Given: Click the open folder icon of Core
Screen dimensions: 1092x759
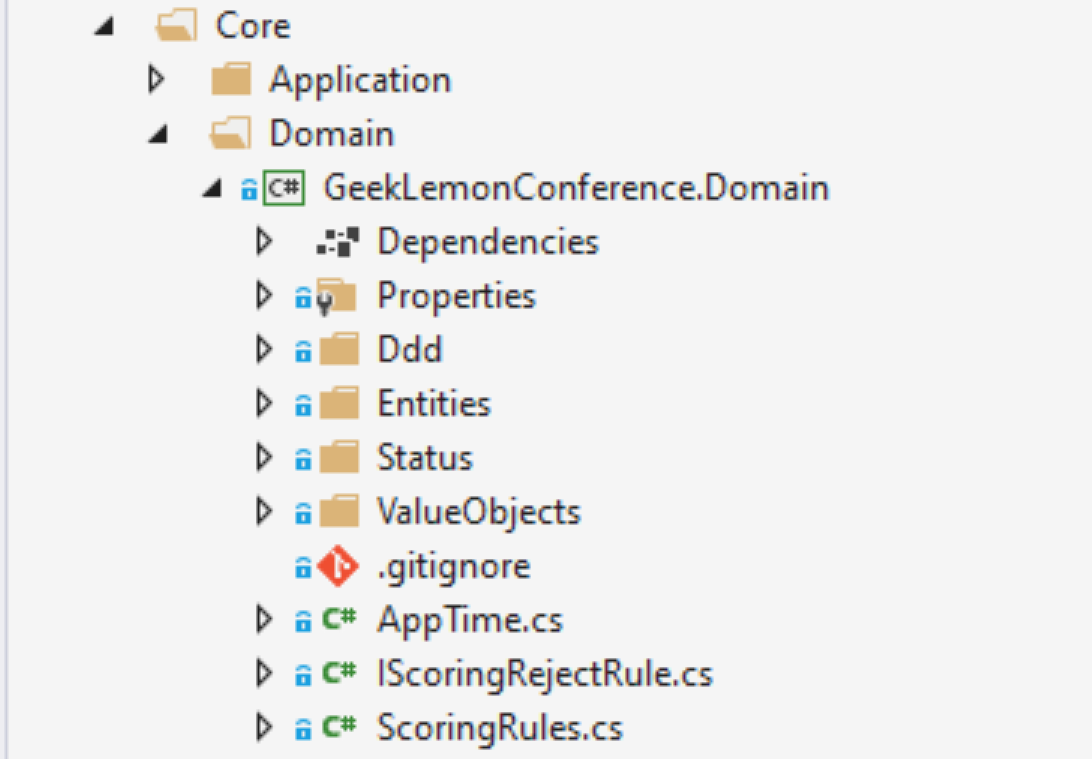Looking at the screenshot, I should point(176,26).
